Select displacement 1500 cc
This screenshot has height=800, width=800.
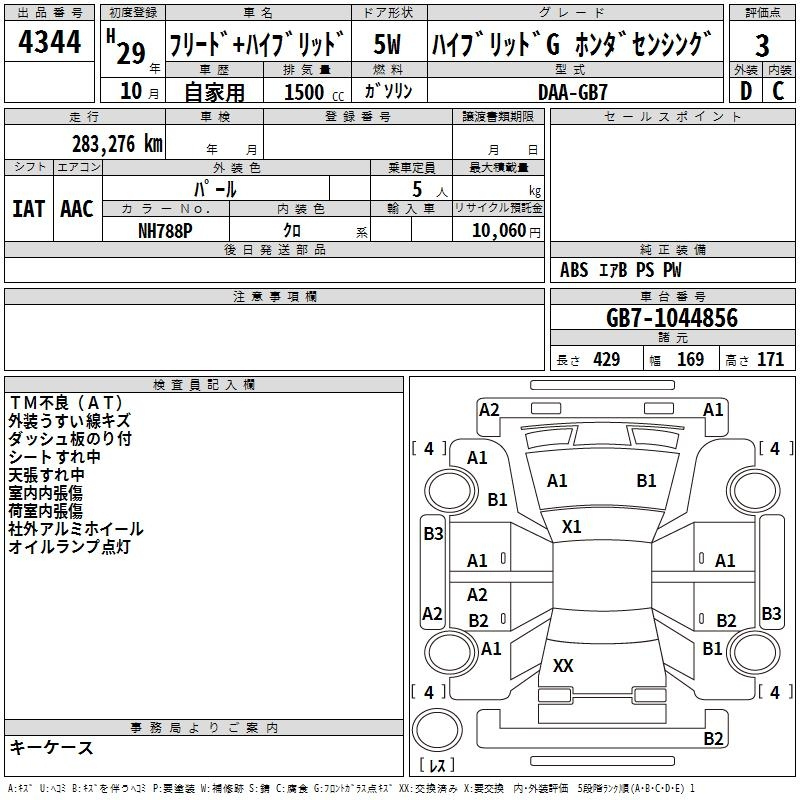pos(314,92)
